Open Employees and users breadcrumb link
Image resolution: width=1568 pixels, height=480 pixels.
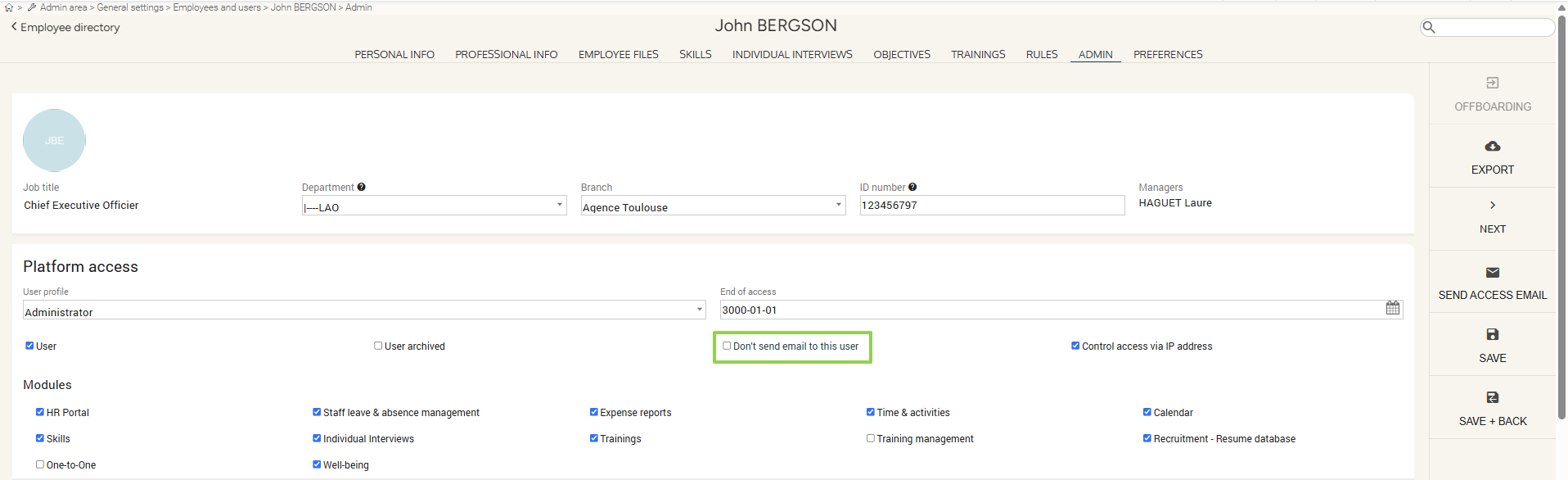coord(217,7)
